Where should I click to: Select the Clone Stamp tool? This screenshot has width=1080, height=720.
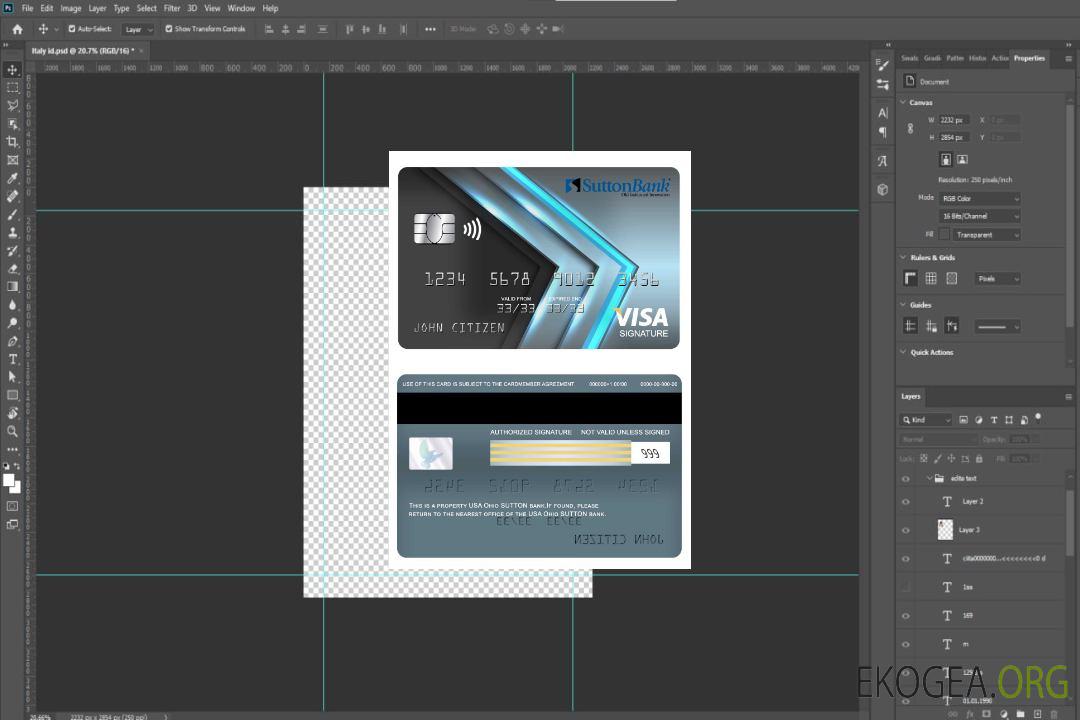pyautogui.click(x=12, y=232)
